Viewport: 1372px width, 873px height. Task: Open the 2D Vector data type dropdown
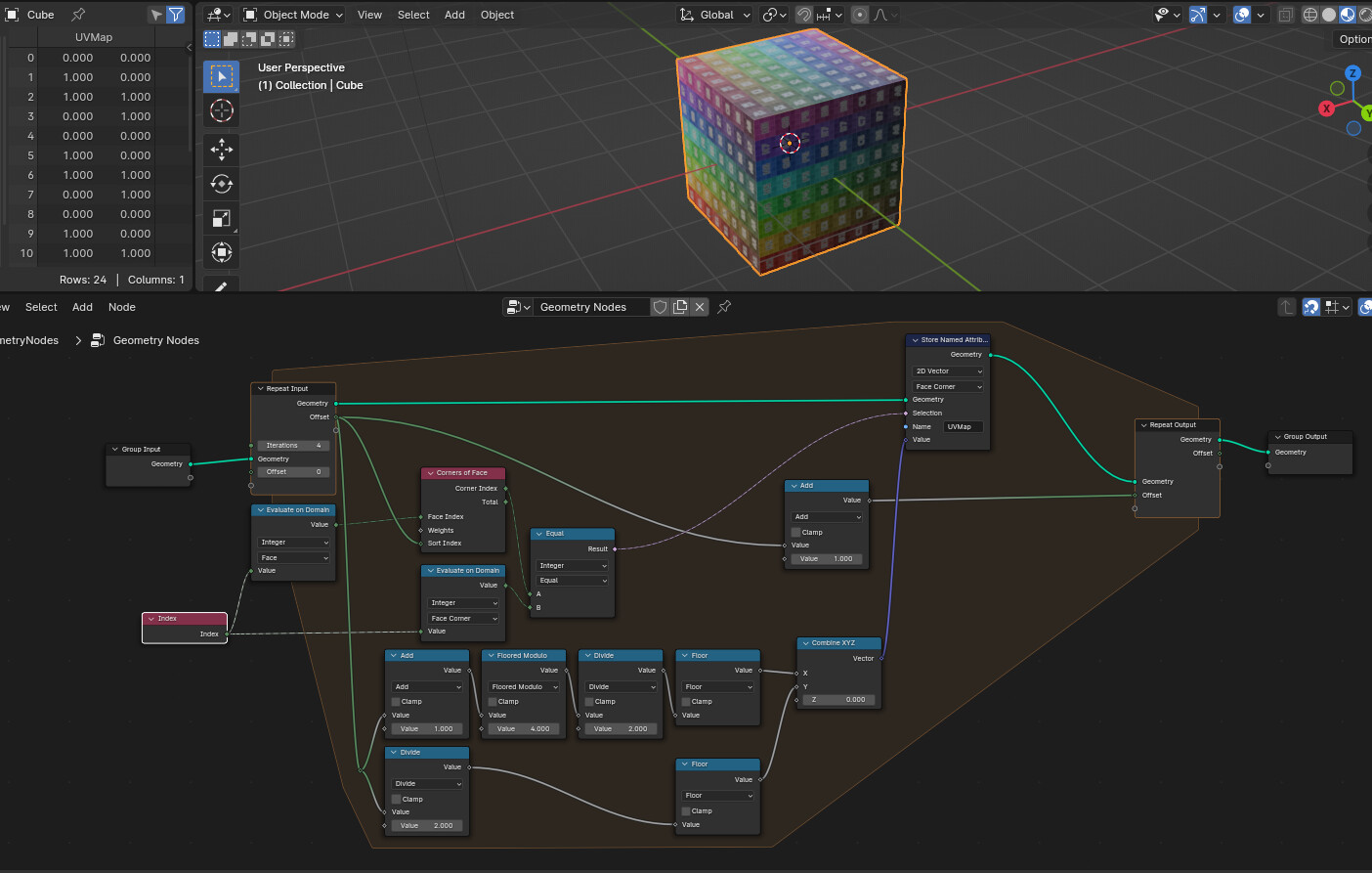point(948,371)
